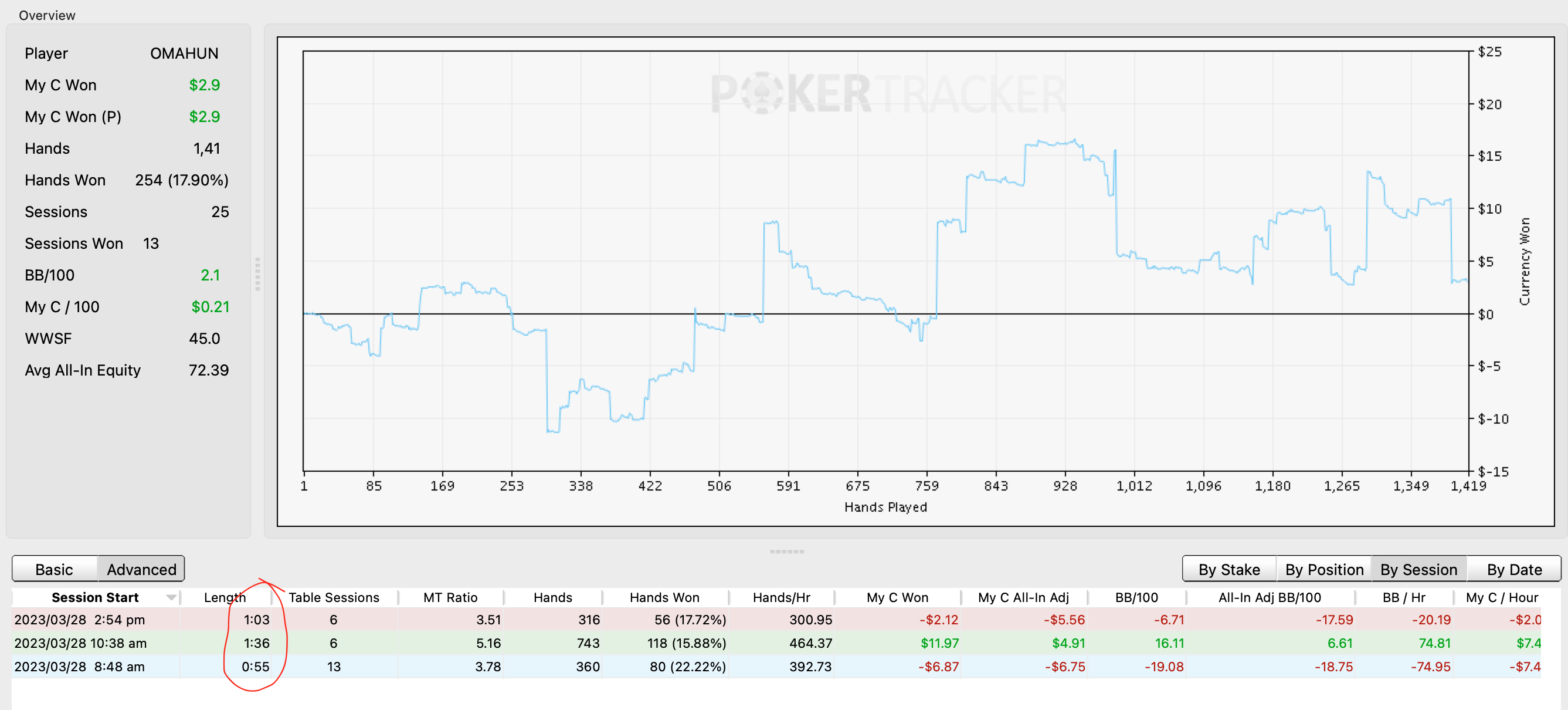Viewport: 1568px width, 710px height.
Task: Group results By Position
Action: coord(1324,569)
